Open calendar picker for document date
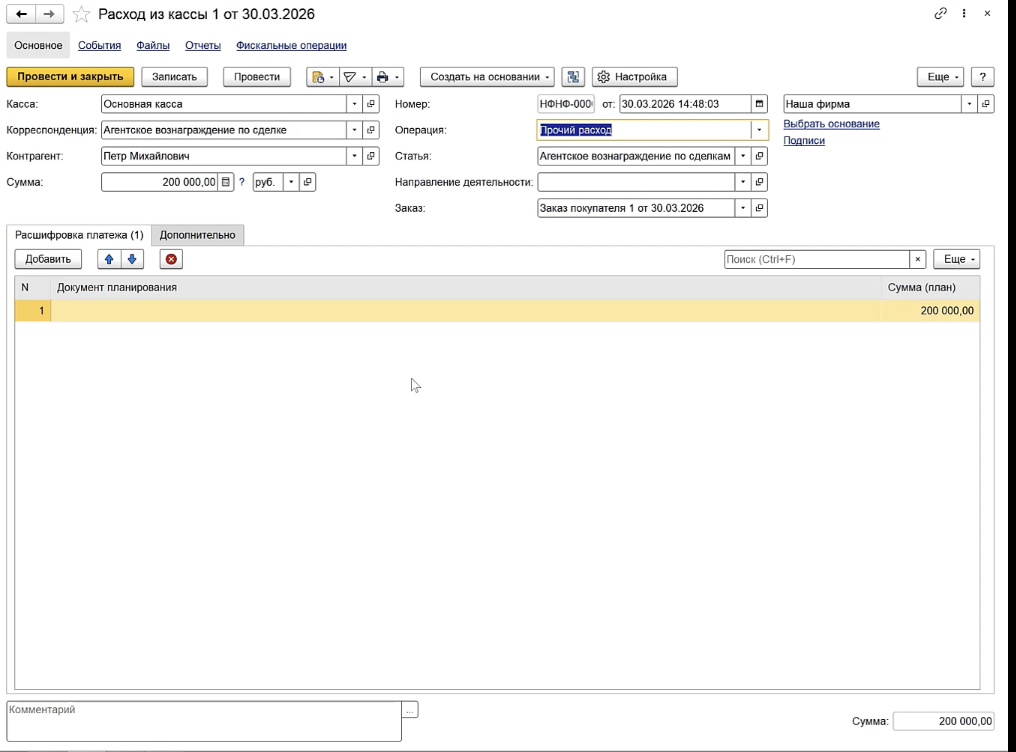1016x752 pixels. 759,104
